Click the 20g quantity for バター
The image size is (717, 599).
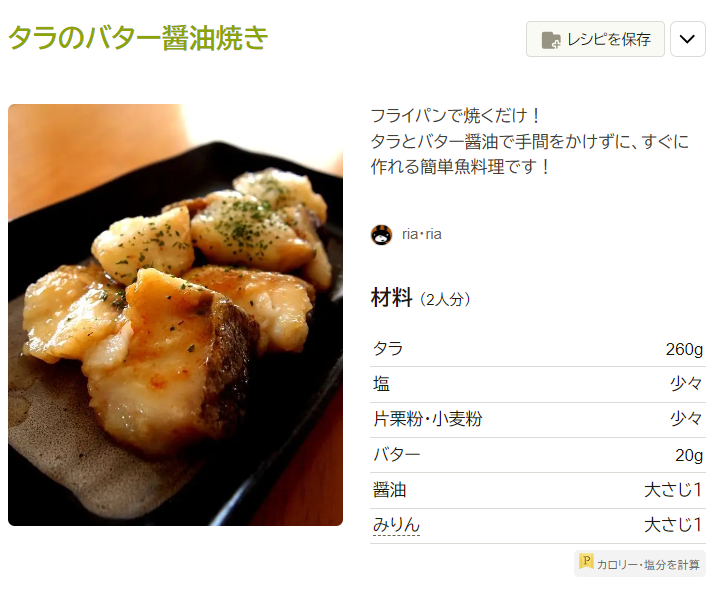click(689, 455)
